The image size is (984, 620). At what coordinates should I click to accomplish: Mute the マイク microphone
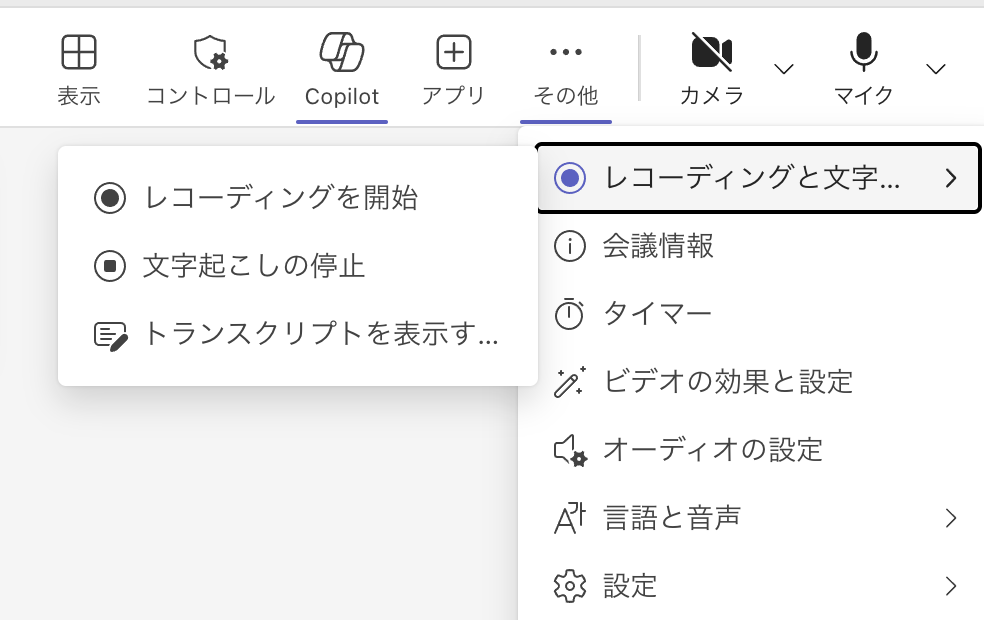click(863, 52)
